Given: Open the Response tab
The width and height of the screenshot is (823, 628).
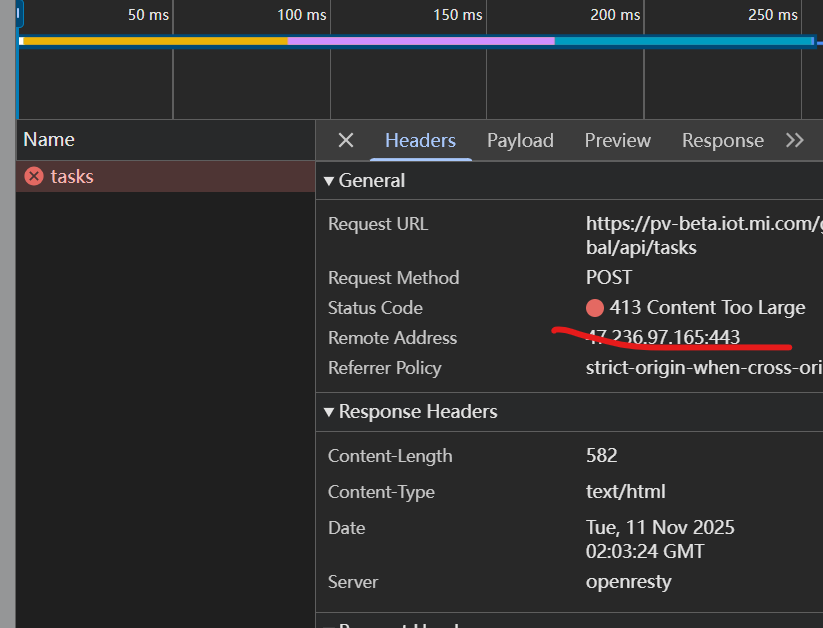Looking at the screenshot, I should point(722,140).
